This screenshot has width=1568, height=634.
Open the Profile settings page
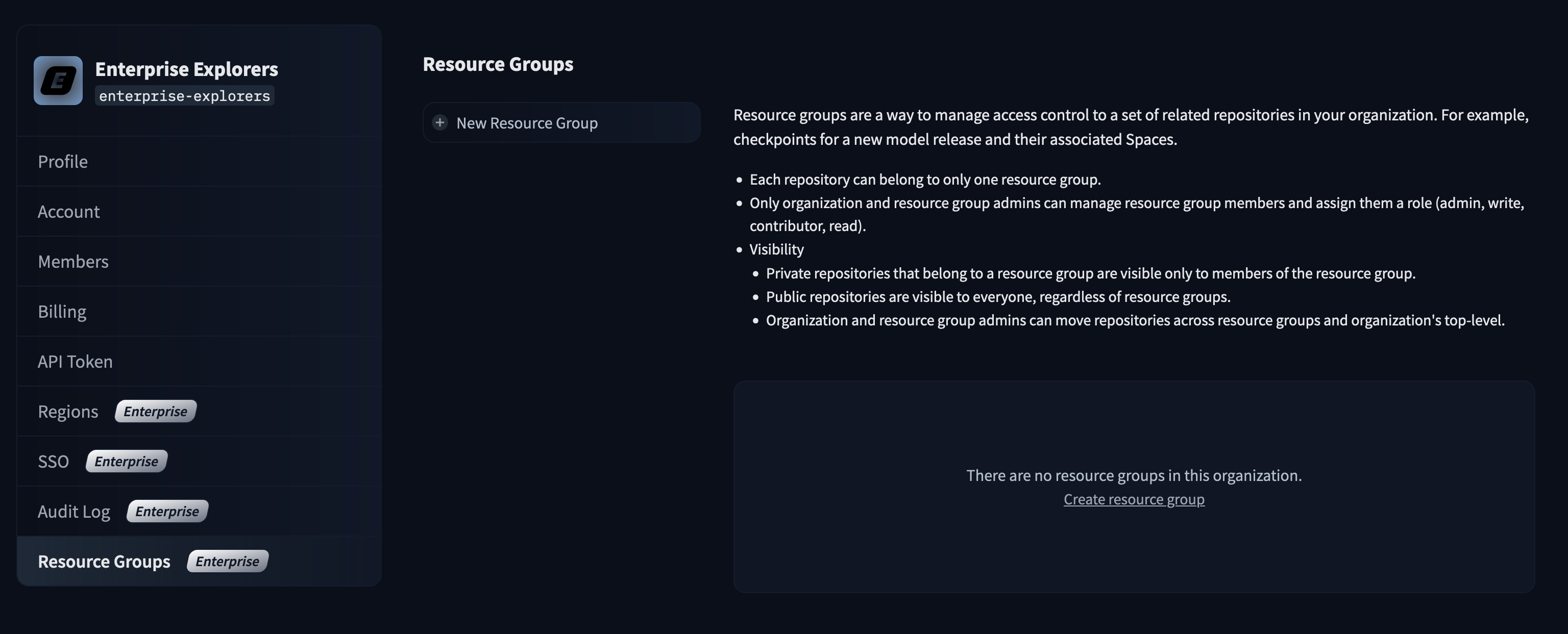(63, 161)
